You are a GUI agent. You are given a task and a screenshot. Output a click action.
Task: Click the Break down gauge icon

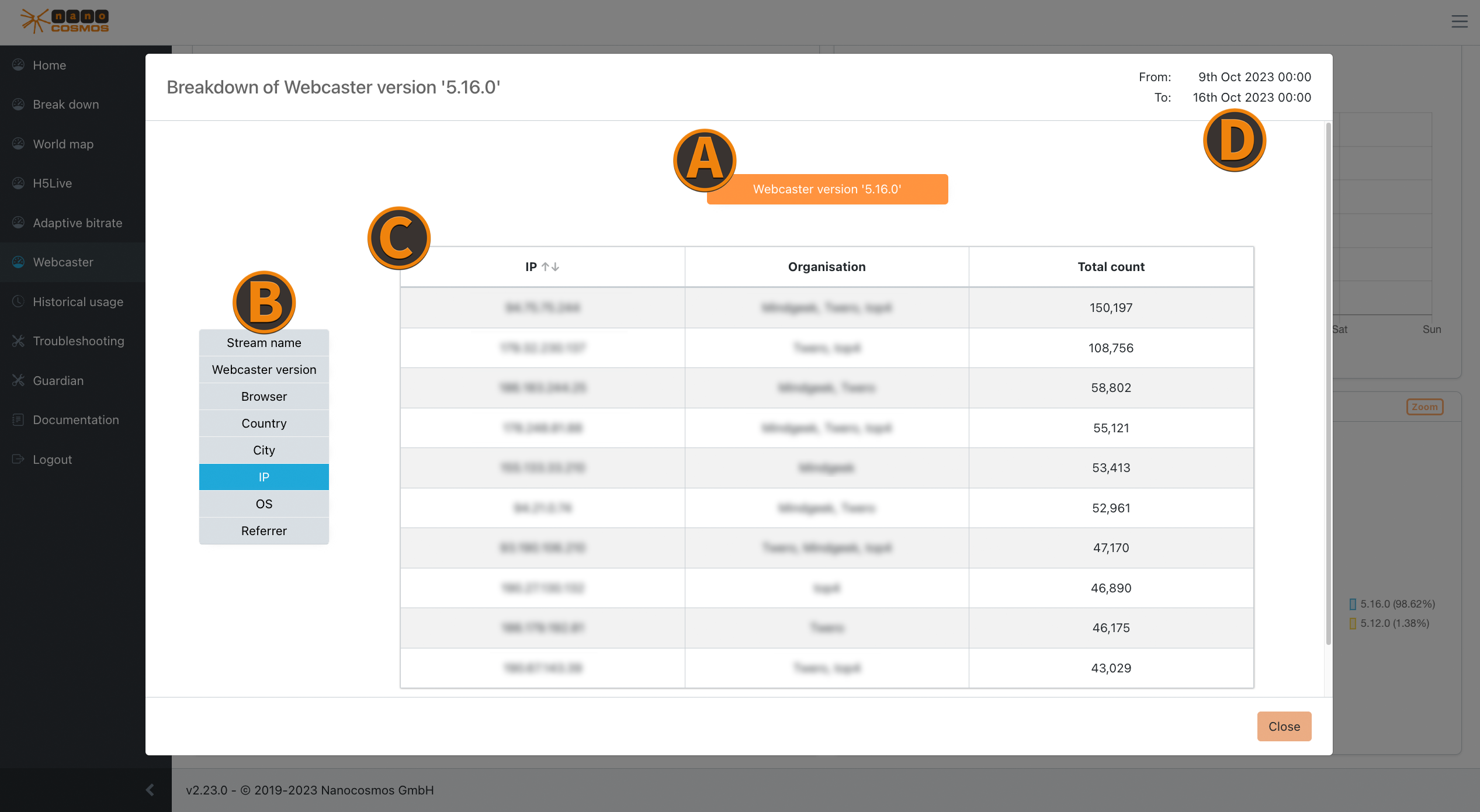tap(19, 104)
